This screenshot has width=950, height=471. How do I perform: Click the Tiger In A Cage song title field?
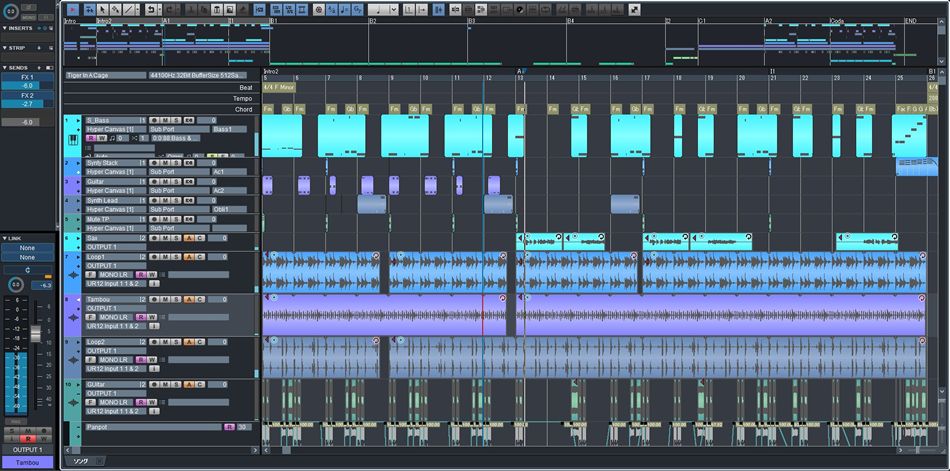pos(106,75)
